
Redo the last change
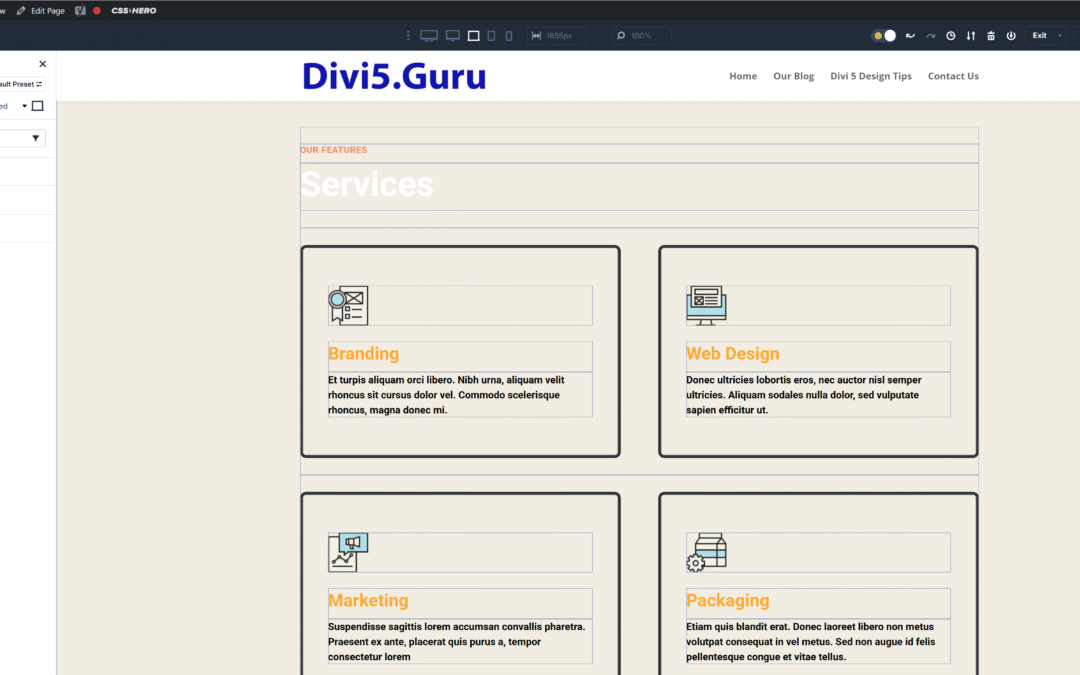pos(931,36)
